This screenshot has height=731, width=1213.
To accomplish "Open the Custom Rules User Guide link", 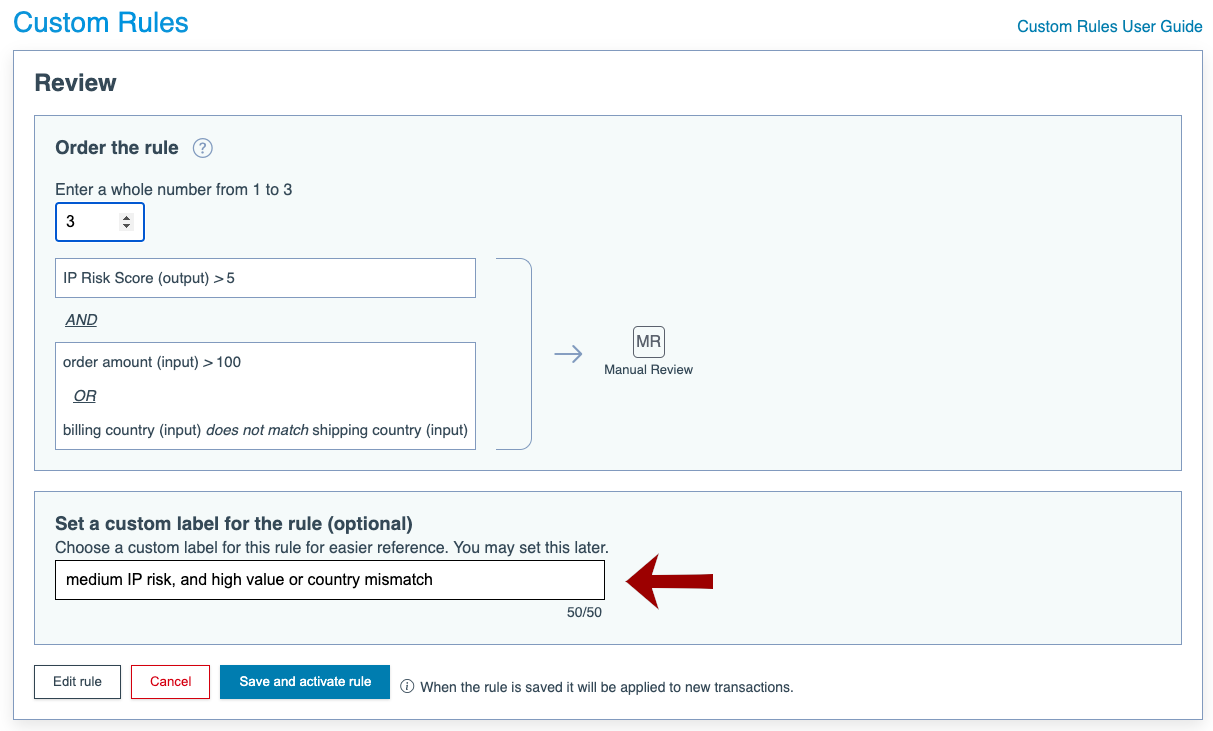I will 1109,26.
